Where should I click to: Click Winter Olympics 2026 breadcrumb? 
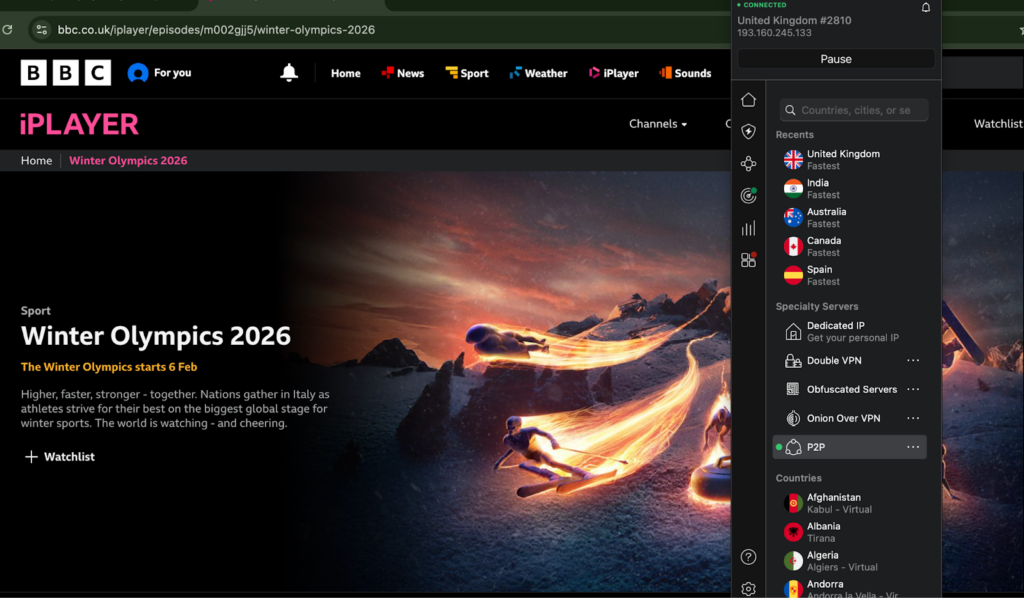[128, 161]
